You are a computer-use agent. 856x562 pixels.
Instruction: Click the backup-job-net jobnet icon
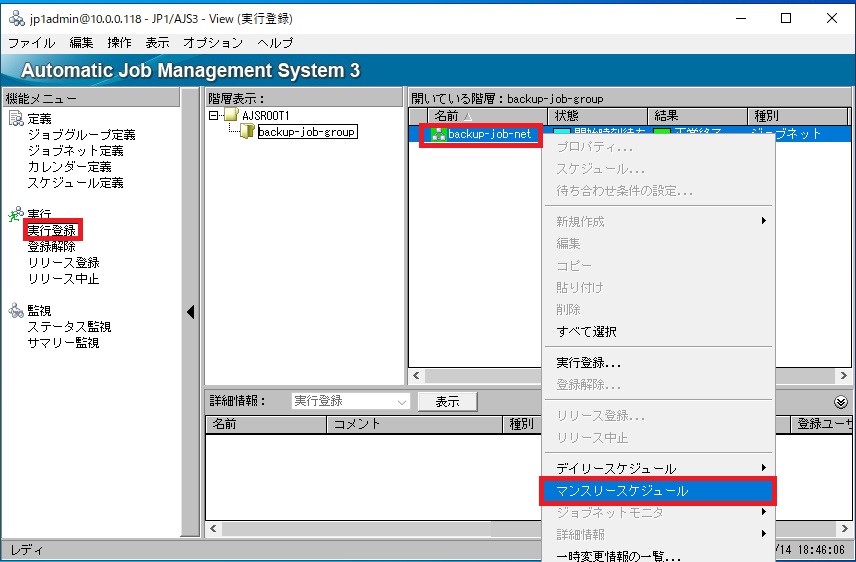tap(438, 134)
